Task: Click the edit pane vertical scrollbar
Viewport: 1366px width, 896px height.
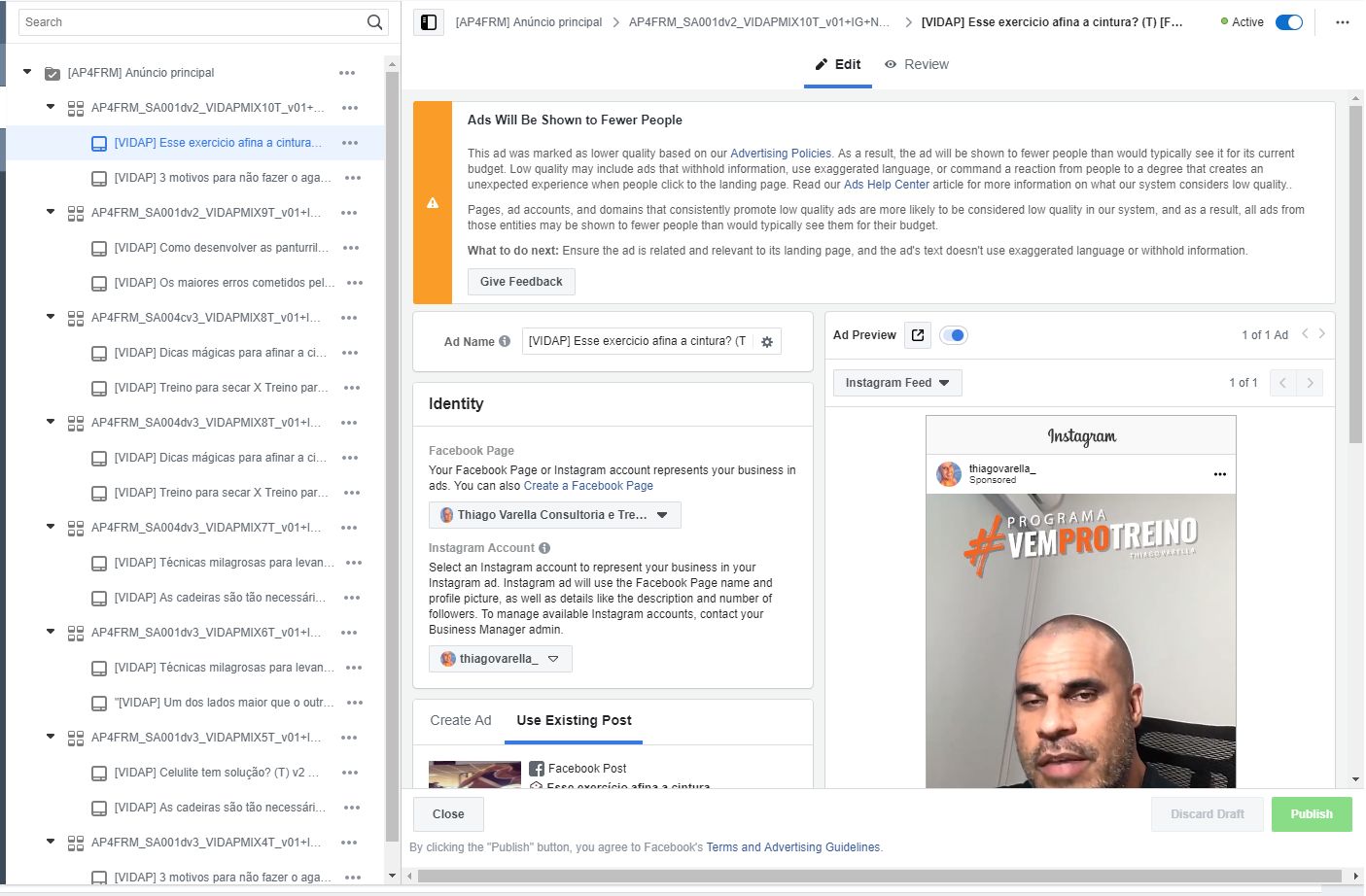Action: (1355, 275)
